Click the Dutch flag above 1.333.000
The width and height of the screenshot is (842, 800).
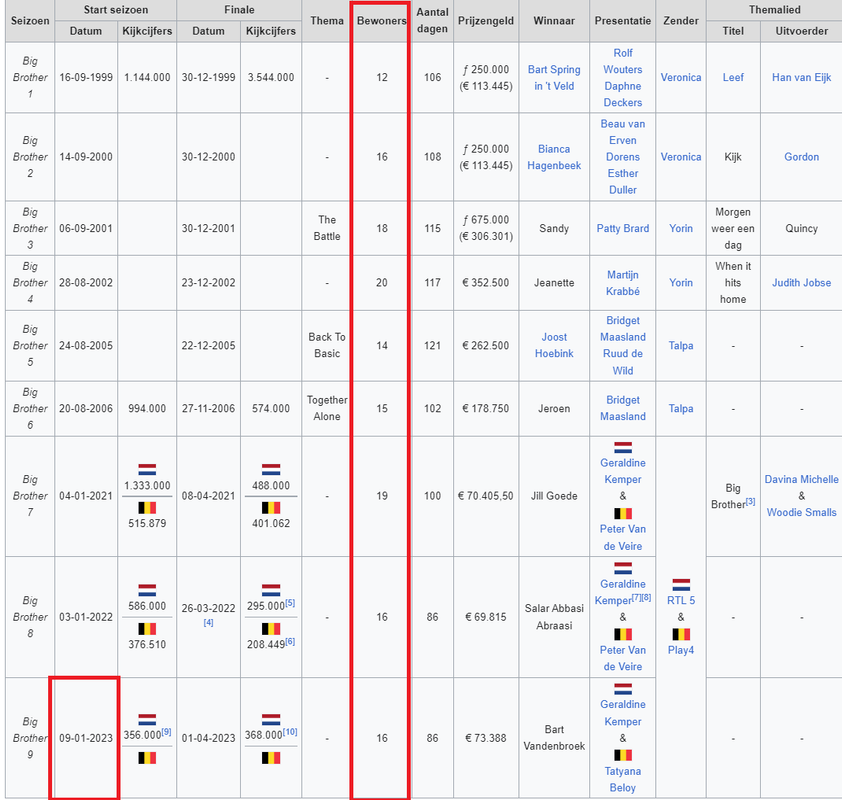pyautogui.click(x=147, y=469)
